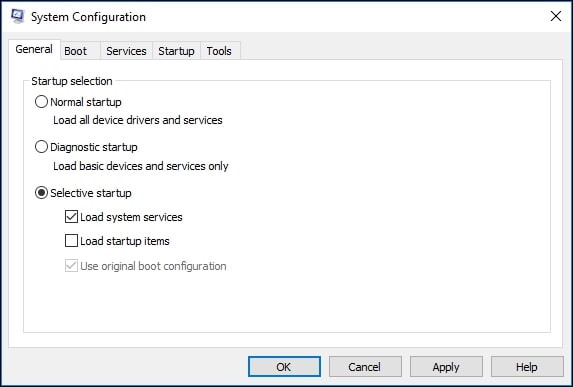This screenshot has height=387, width=573.
Task: Click the Cancel button
Action: (x=365, y=367)
